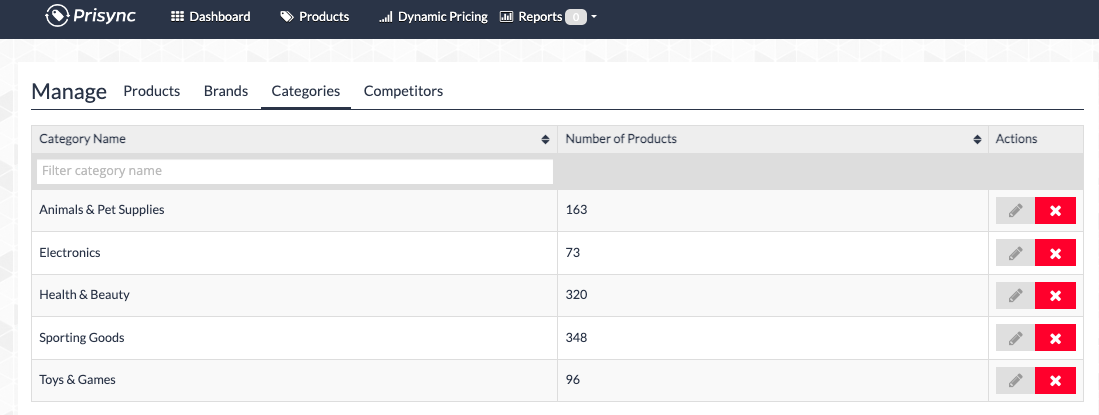The width and height of the screenshot is (1099, 415).
Task: Open the Dashboard menu item
Action: coord(211,17)
